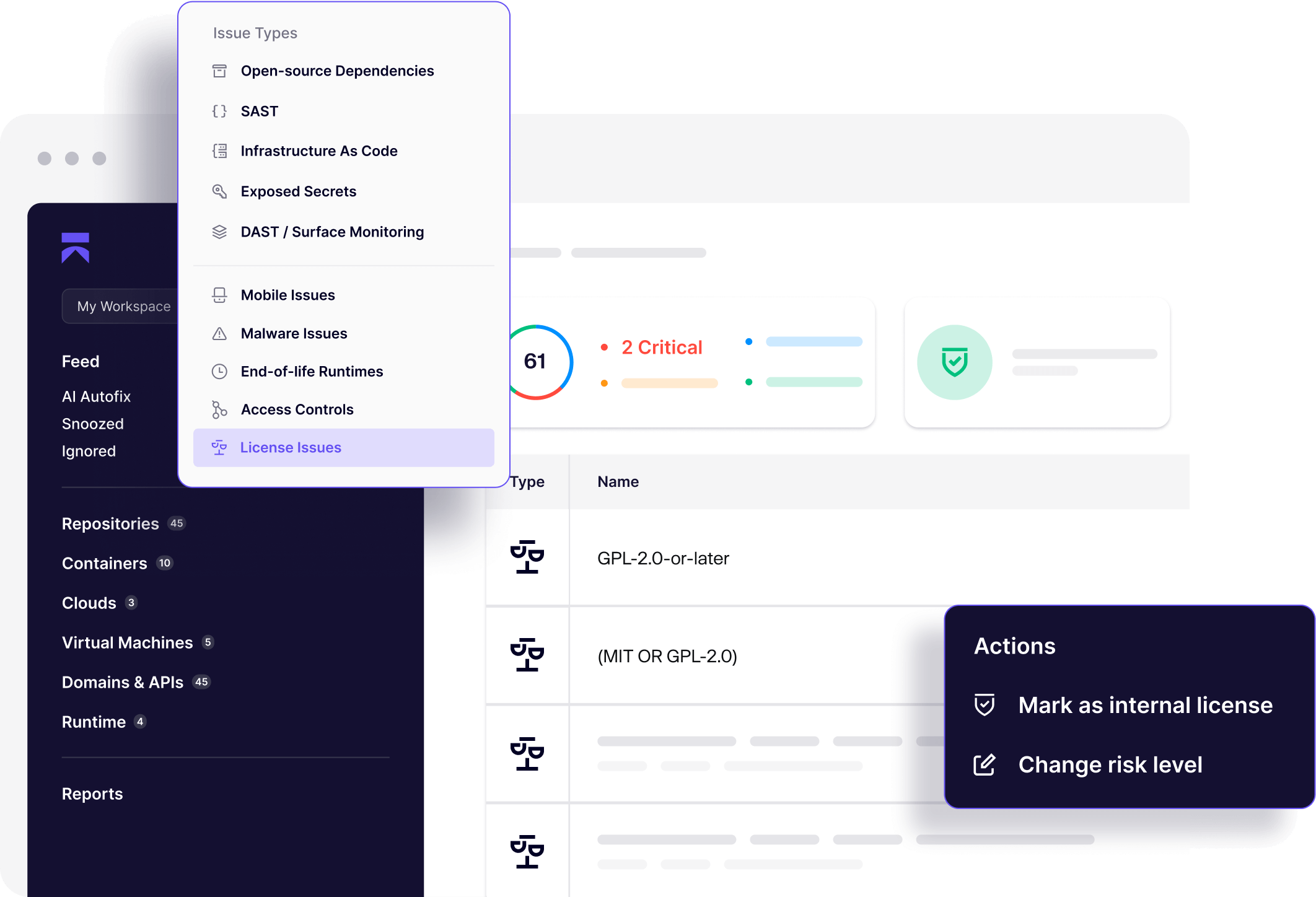Open the My Workspace dropdown
Image resolution: width=1316 pixels, height=897 pixels.
pos(123,306)
